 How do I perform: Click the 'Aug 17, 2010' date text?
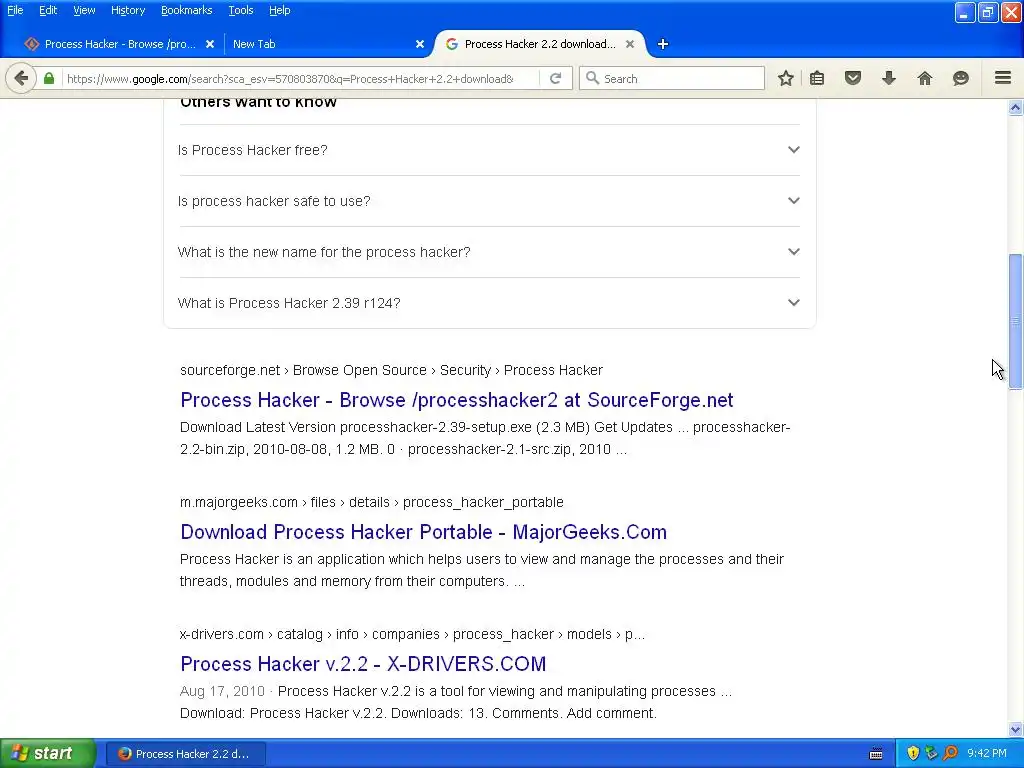pos(222,691)
